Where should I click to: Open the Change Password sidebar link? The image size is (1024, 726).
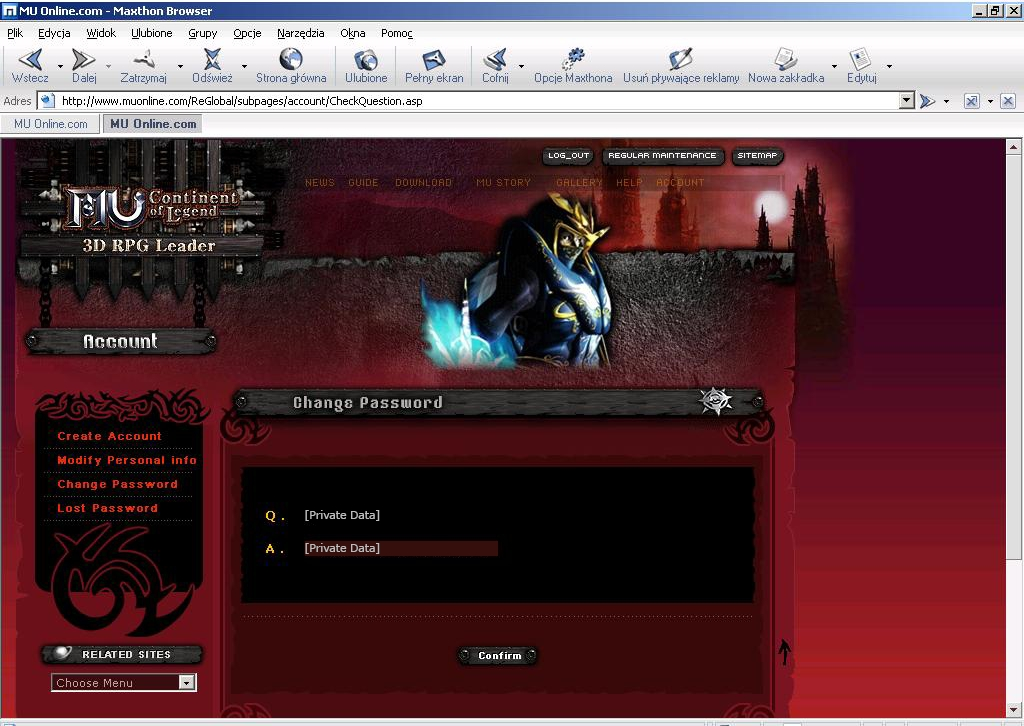118,484
